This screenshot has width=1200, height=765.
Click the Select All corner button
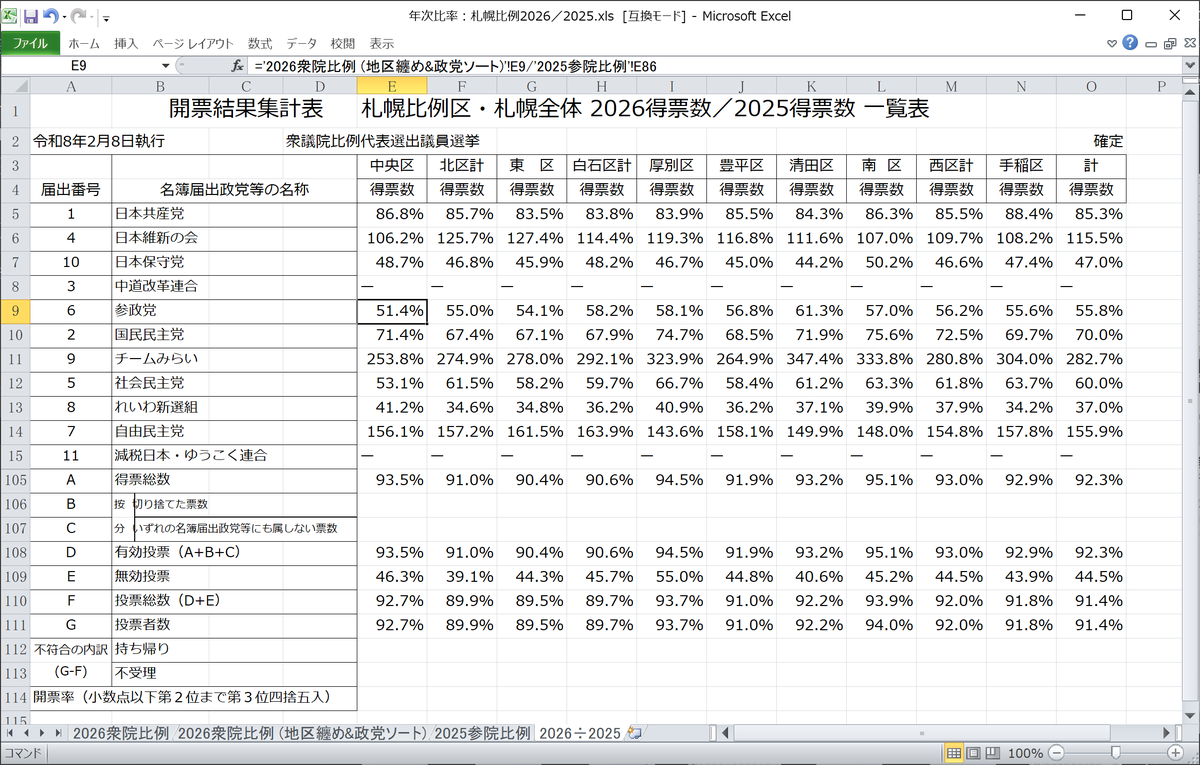(15, 86)
